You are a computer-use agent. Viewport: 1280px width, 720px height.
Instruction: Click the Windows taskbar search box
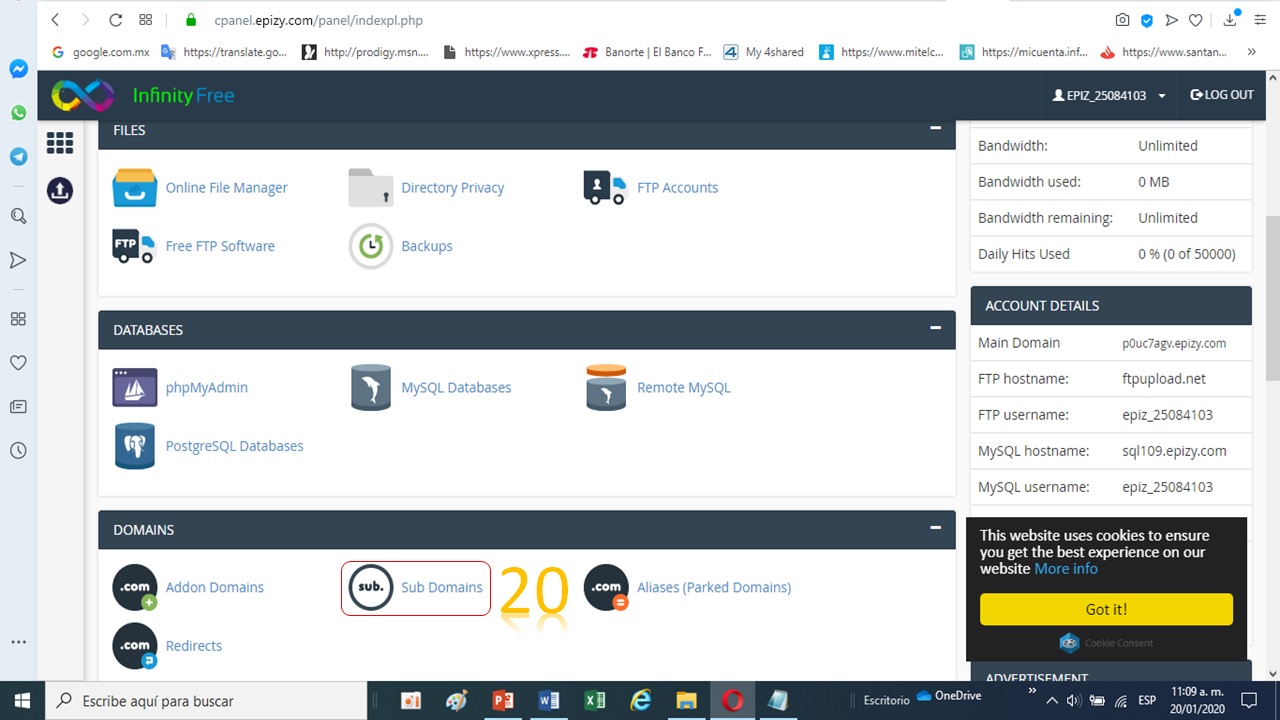[x=210, y=701]
